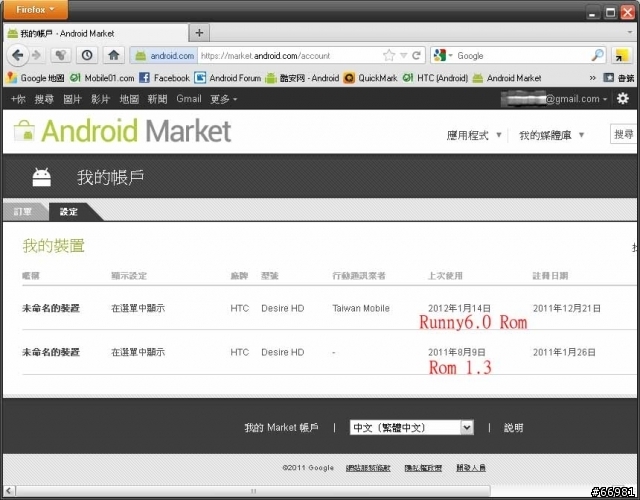The image size is (640, 500).
Task: Open the middle footer link below language selector
Action: [423, 468]
